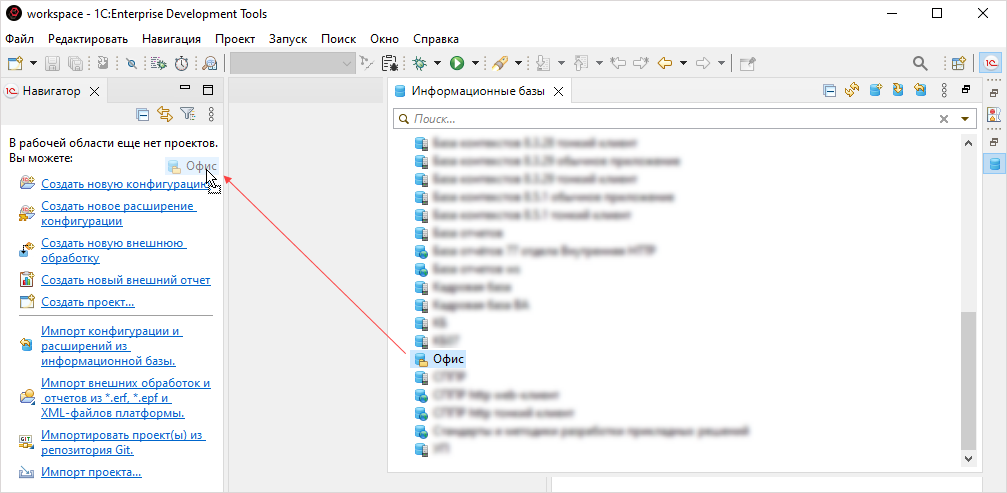Open the Проект menu
This screenshot has height=493, width=1007.
pos(235,39)
